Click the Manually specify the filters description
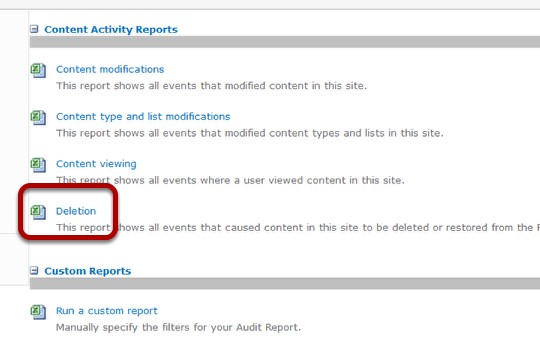540x363 pixels. click(x=178, y=328)
